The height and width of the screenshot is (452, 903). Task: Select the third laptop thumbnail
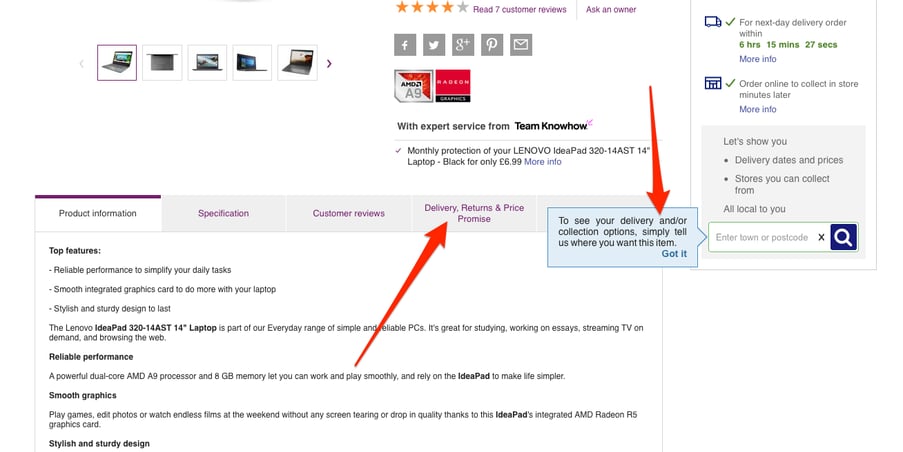(x=207, y=63)
